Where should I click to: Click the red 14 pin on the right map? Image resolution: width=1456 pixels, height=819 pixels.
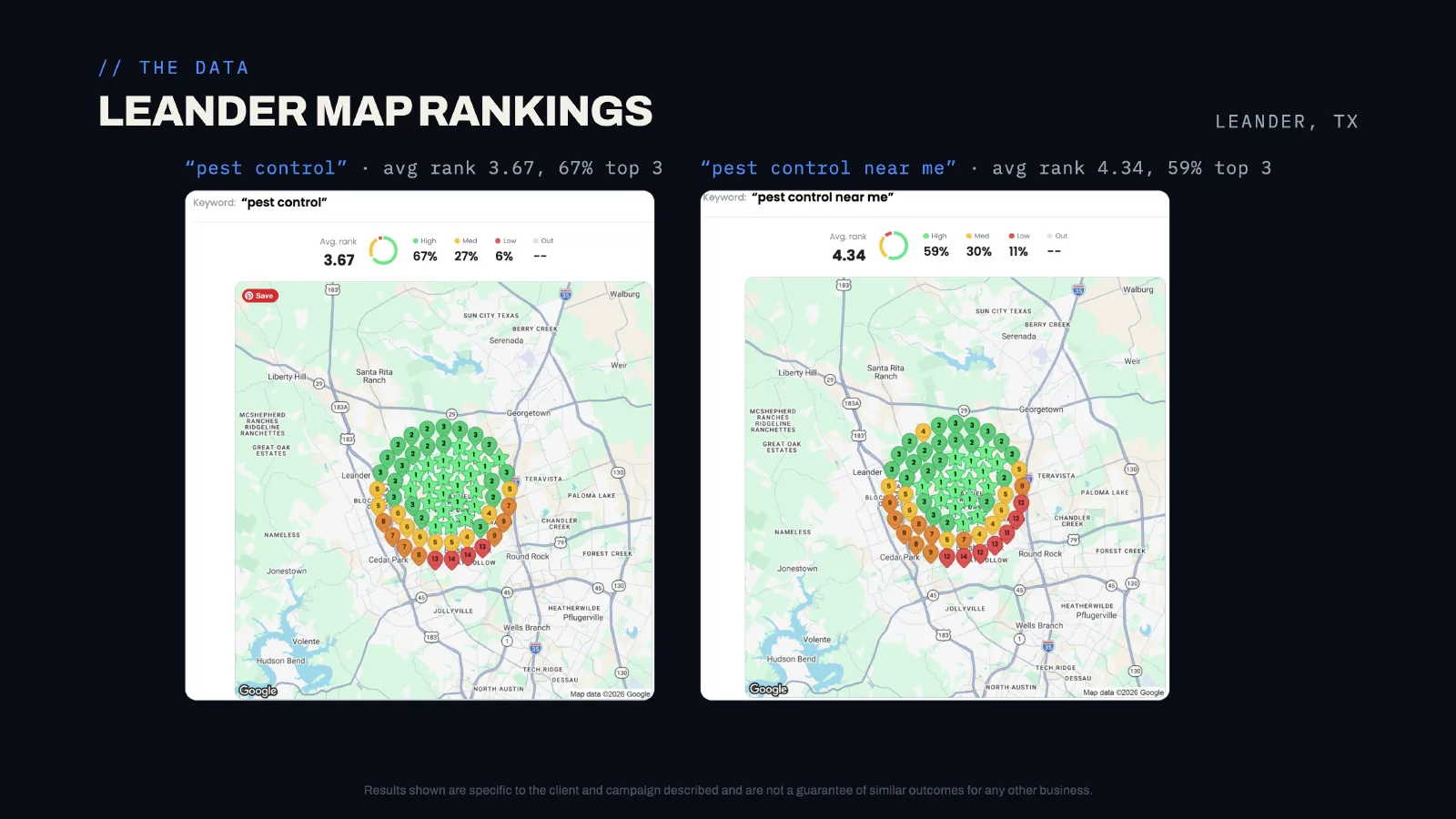(x=964, y=556)
